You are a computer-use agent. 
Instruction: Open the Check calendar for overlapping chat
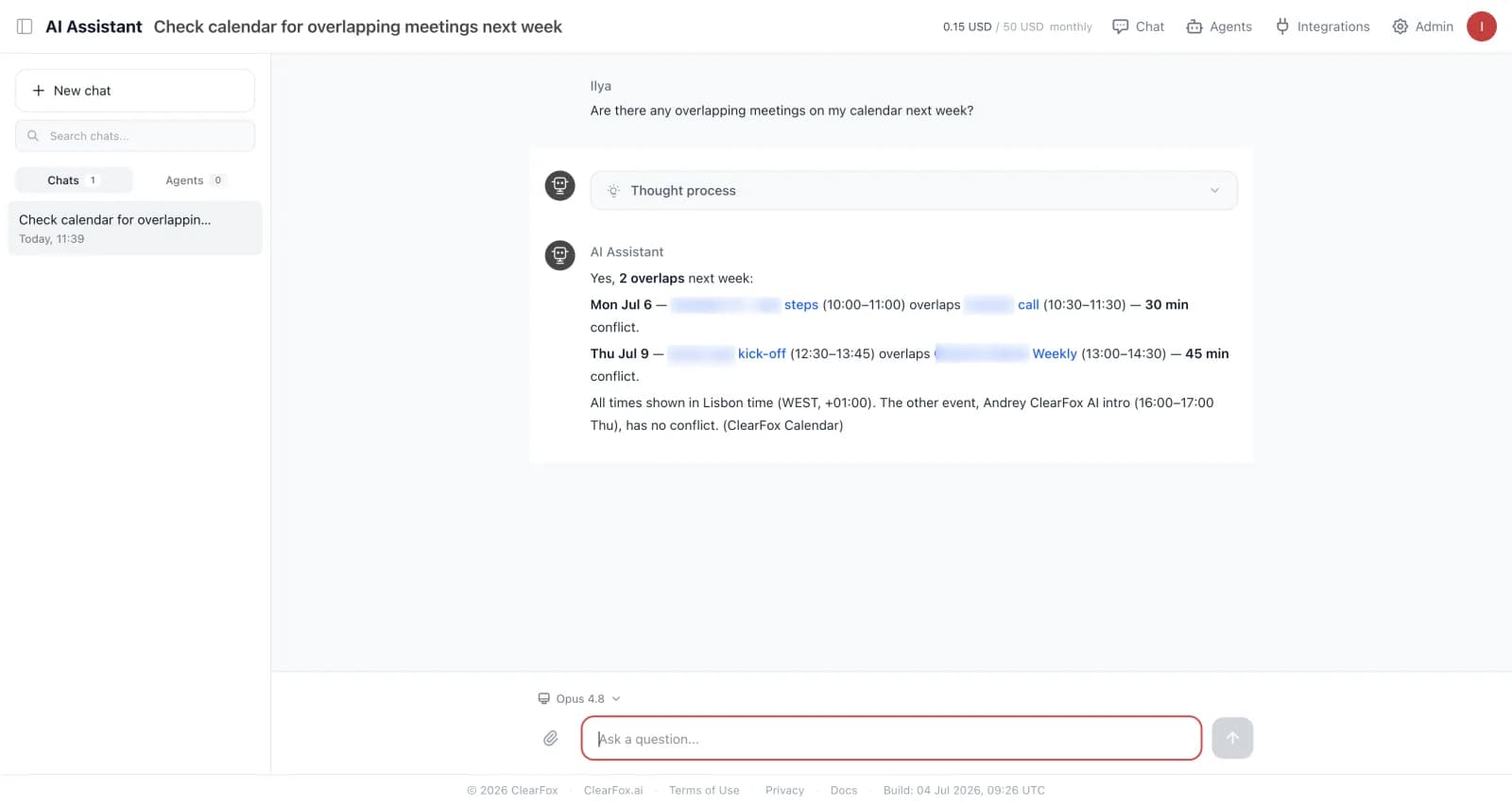pyautogui.click(x=135, y=228)
